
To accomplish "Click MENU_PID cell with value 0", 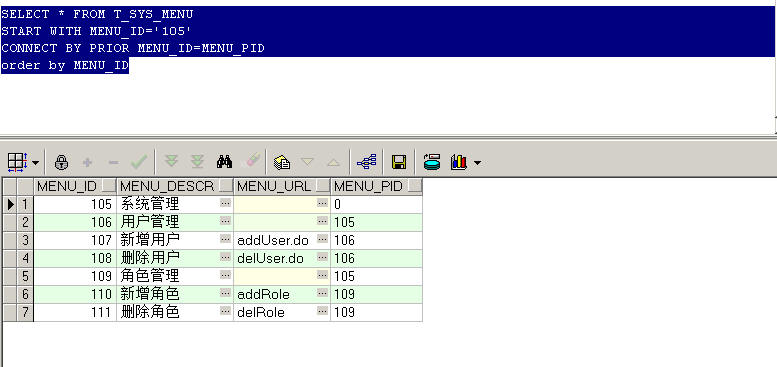I will click(376, 204).
